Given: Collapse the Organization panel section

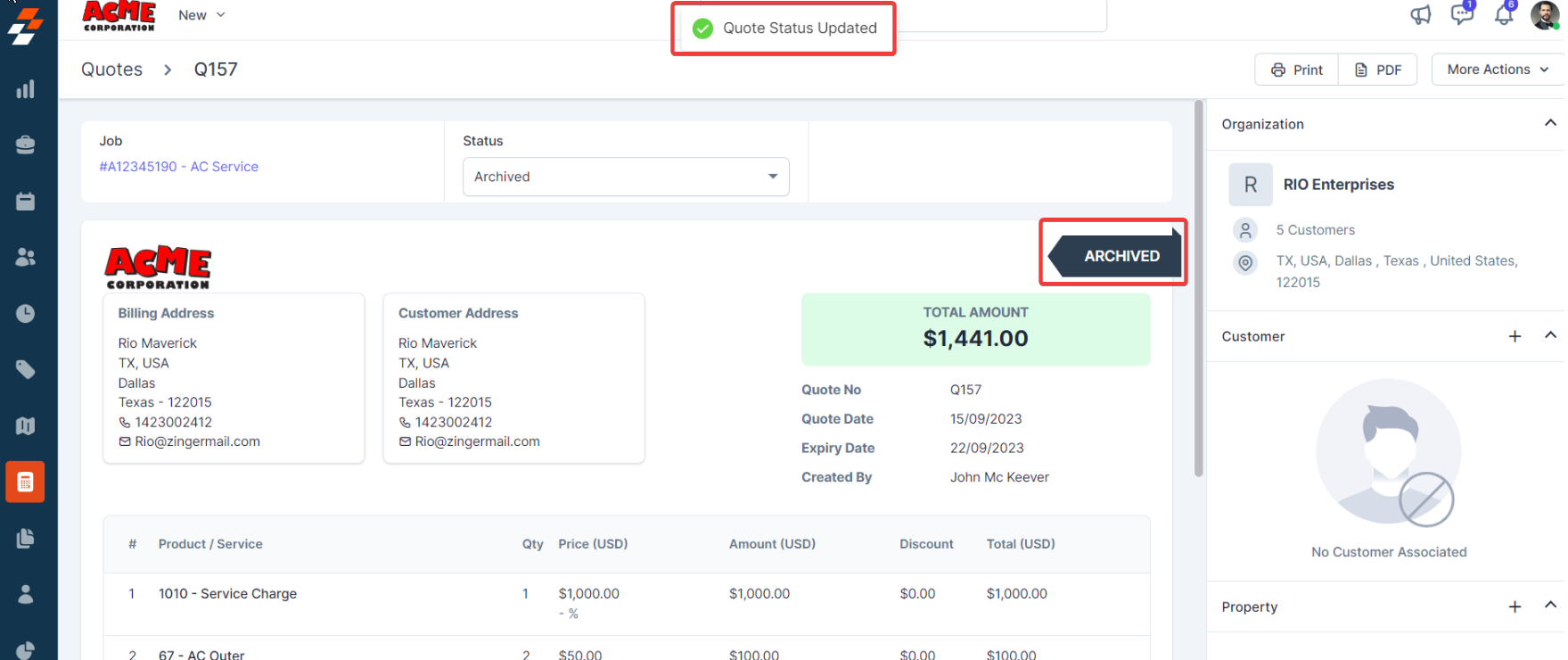Looking at the screenshot, I should 1549,123.
